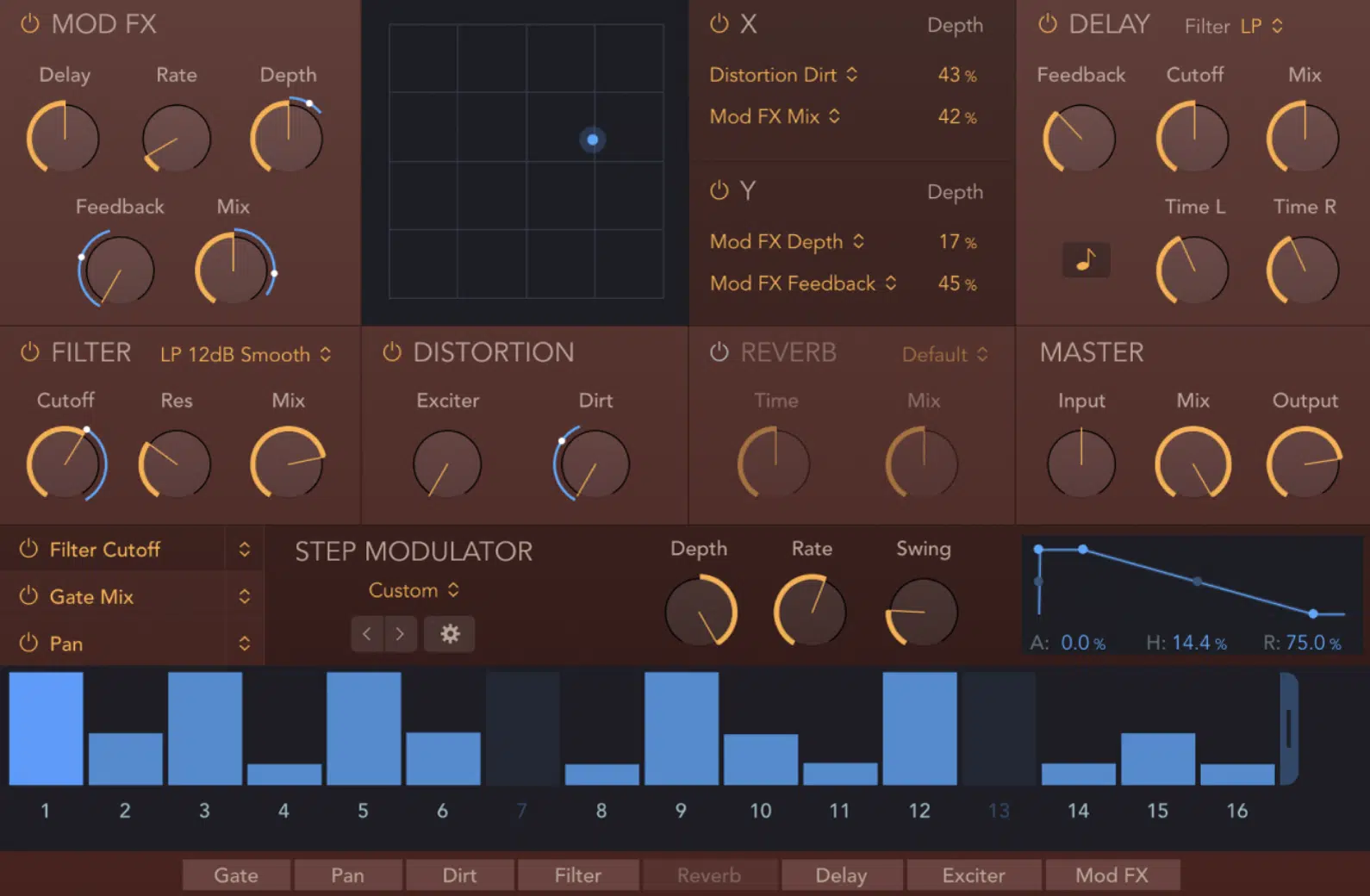This screenshot has width=1370, height=896.
Task: Click the Mod FX Delay knob
Action: click(x=64, y=138)
